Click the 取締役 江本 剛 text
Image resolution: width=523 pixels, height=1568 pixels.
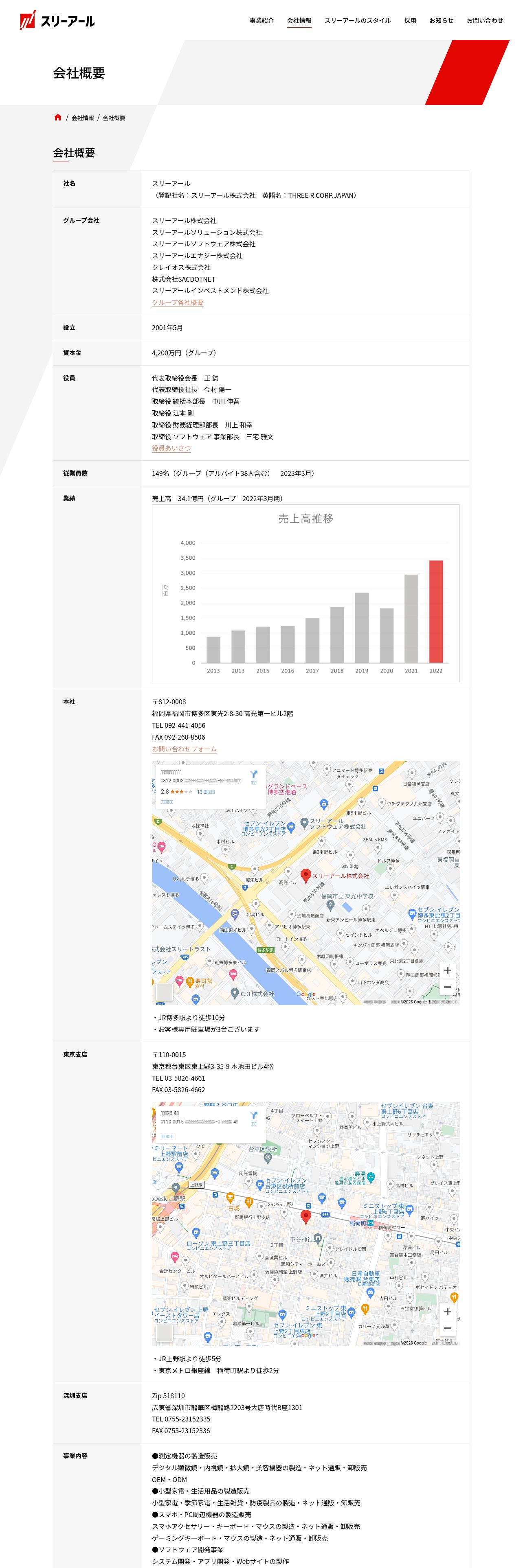[x=173, y=413]
